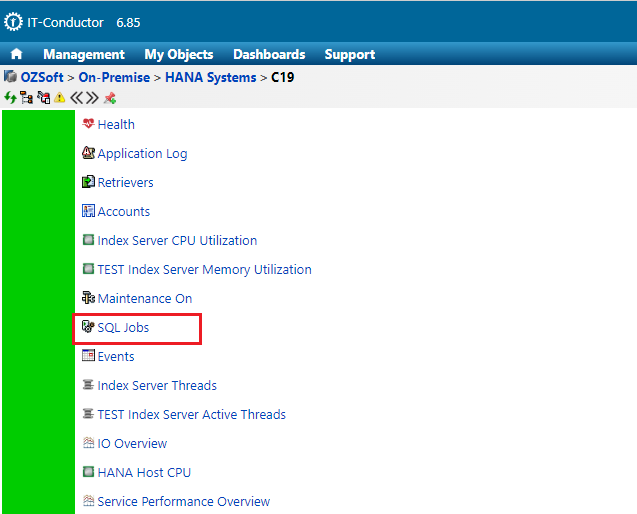Click the IT-Conductor gear logo

(x=14, y=21)
